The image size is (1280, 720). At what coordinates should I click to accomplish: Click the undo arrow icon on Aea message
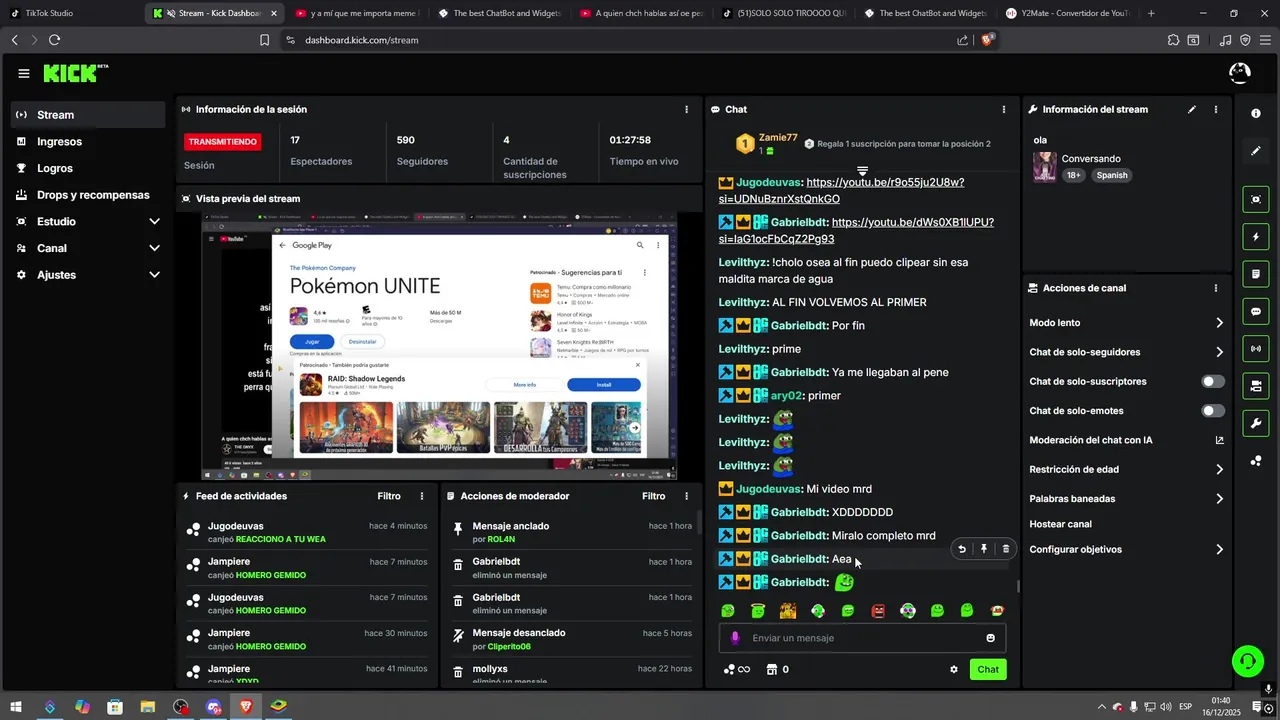click(962, 549)
